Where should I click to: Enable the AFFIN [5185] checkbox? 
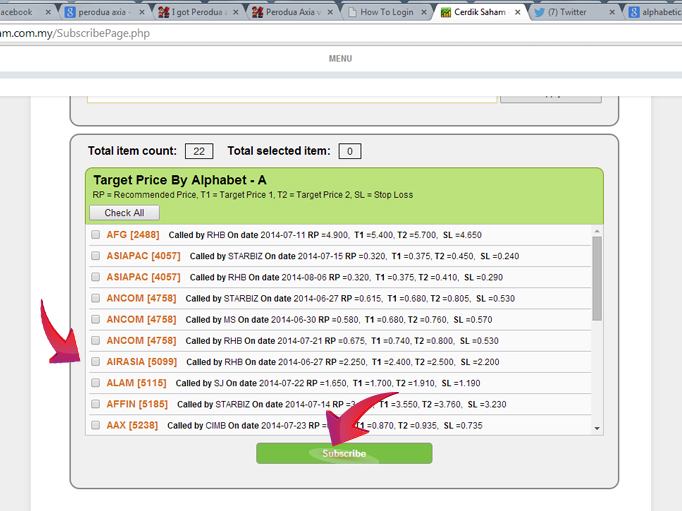(96, 404)
